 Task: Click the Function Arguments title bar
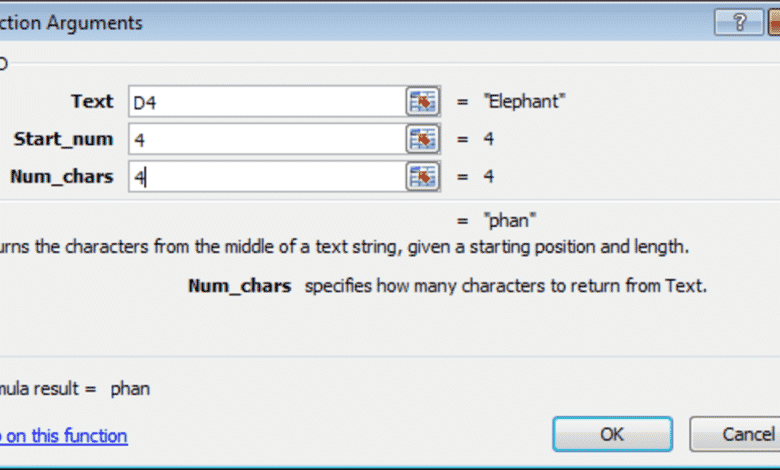pyautogui.click(x=300, y=22)
